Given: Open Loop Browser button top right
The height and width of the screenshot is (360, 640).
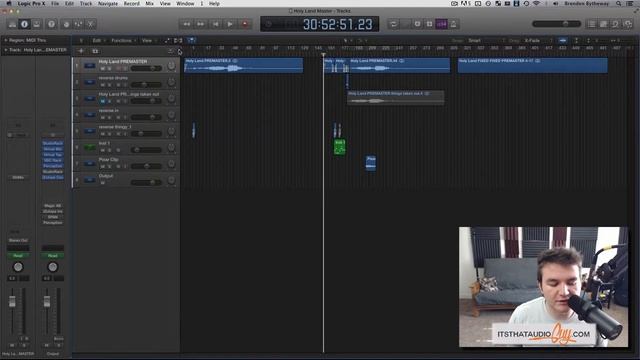Looking at the screenshot, I should 616,24.
